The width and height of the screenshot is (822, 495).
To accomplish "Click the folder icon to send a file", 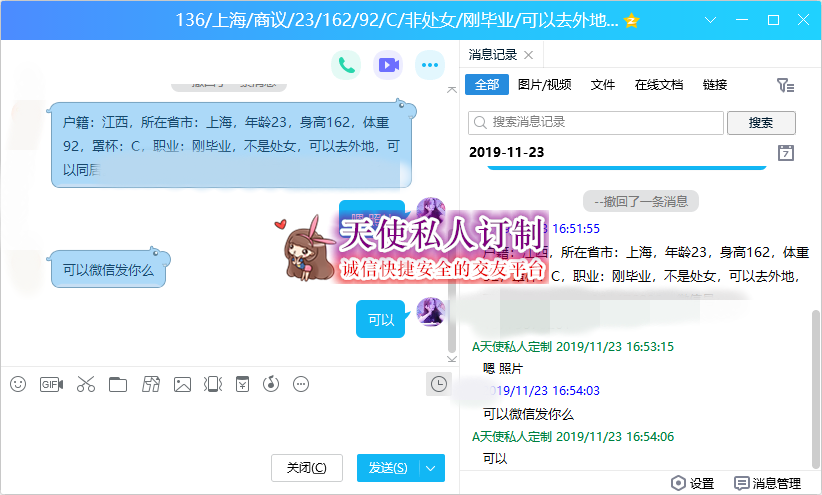I will click(x=118, y=384).
